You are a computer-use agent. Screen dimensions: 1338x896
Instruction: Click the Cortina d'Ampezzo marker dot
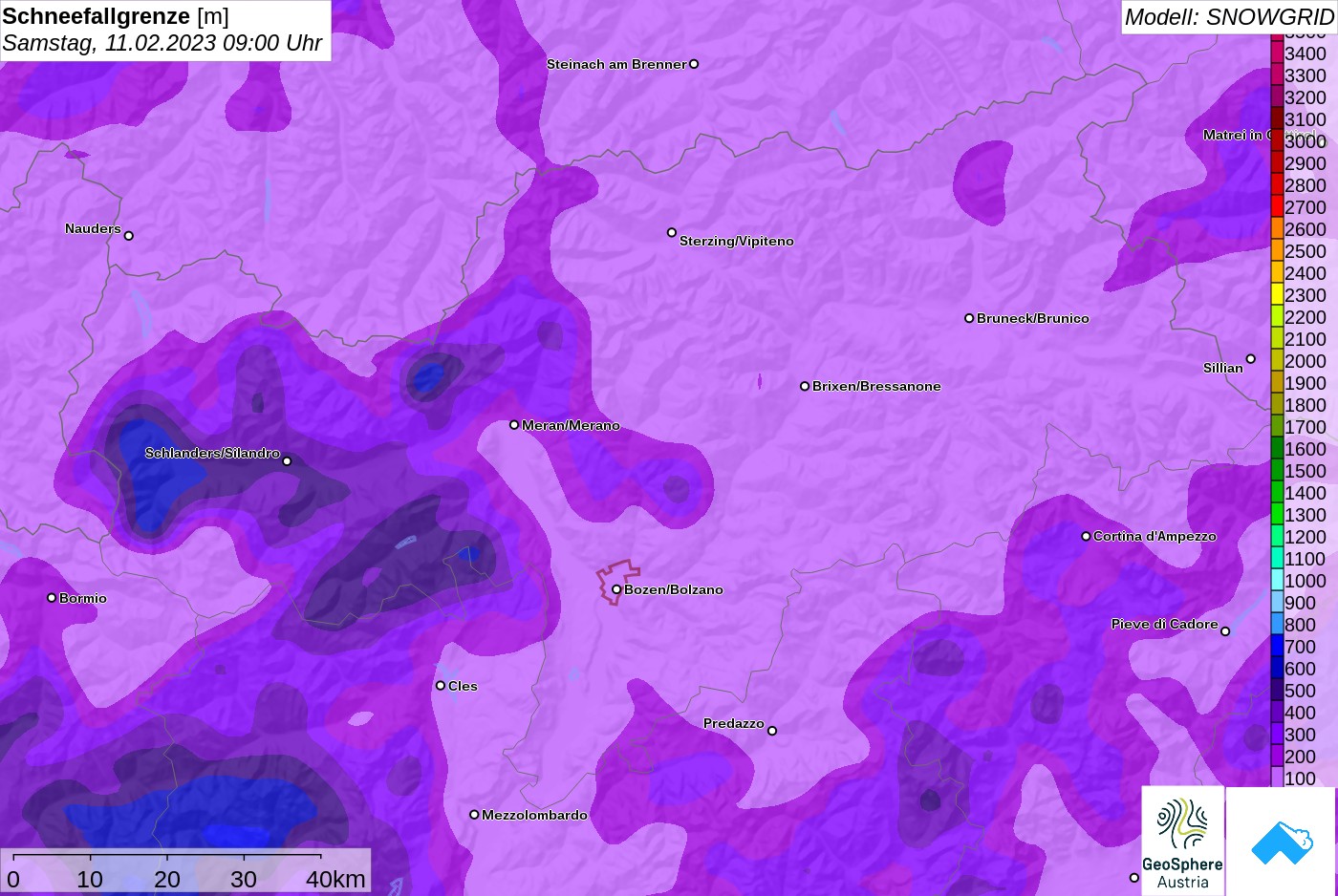(1086, 536)
